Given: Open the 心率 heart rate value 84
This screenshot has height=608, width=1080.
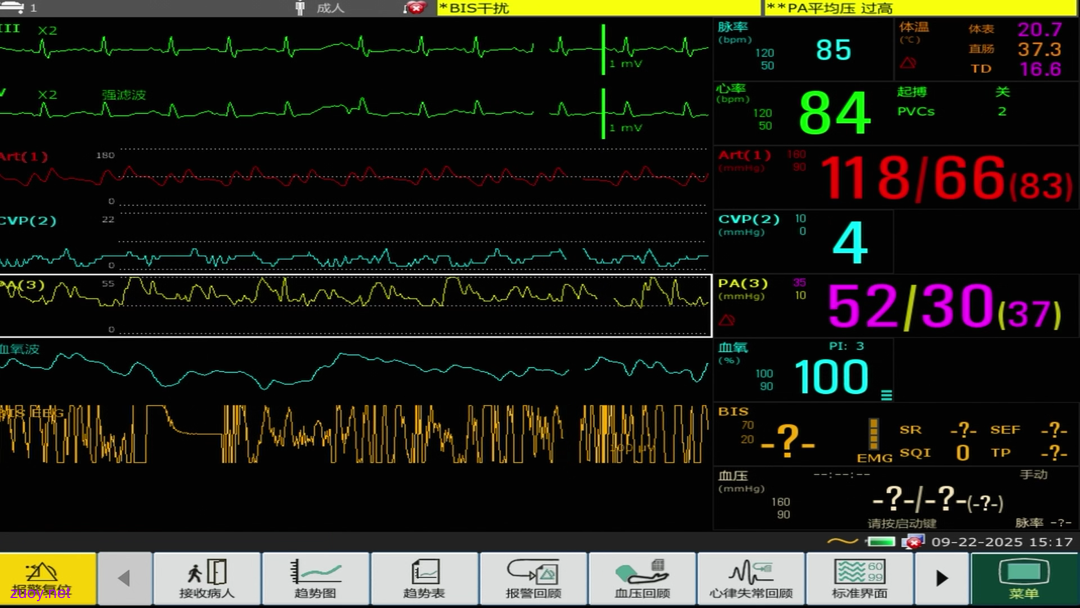Looking at the screenshot, I should [x=835, y=114].
